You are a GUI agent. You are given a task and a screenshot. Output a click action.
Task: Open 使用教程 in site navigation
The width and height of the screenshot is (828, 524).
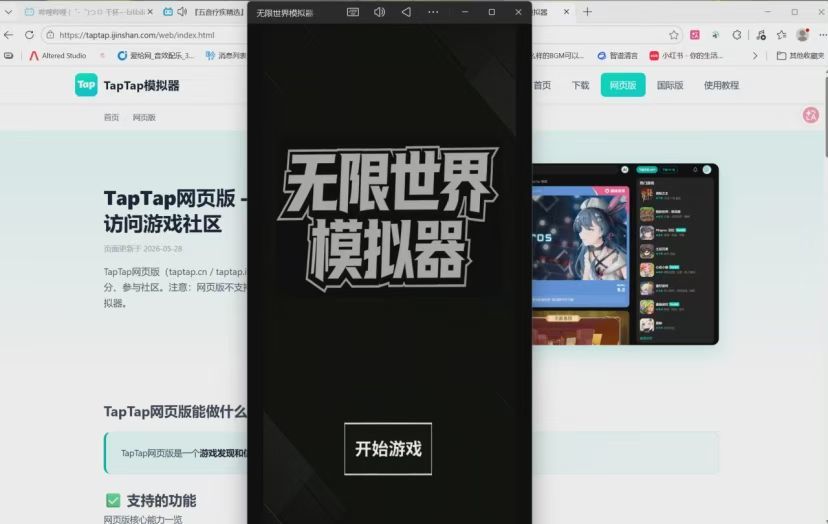(721, 85)
